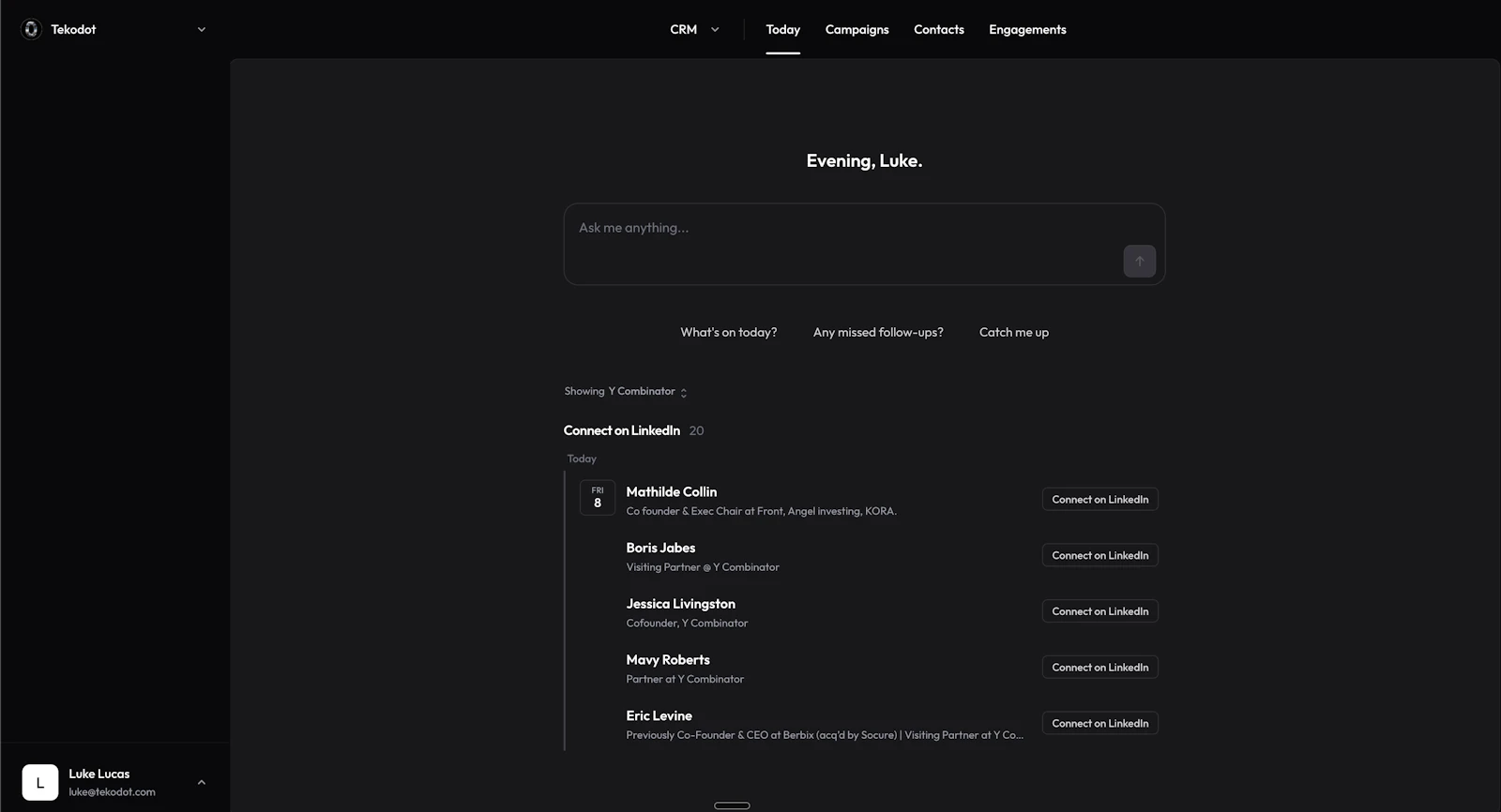This screenshot has width=1501, height=812.
Task: Expand the CRM dropdown menu
Action: point(694,29)
